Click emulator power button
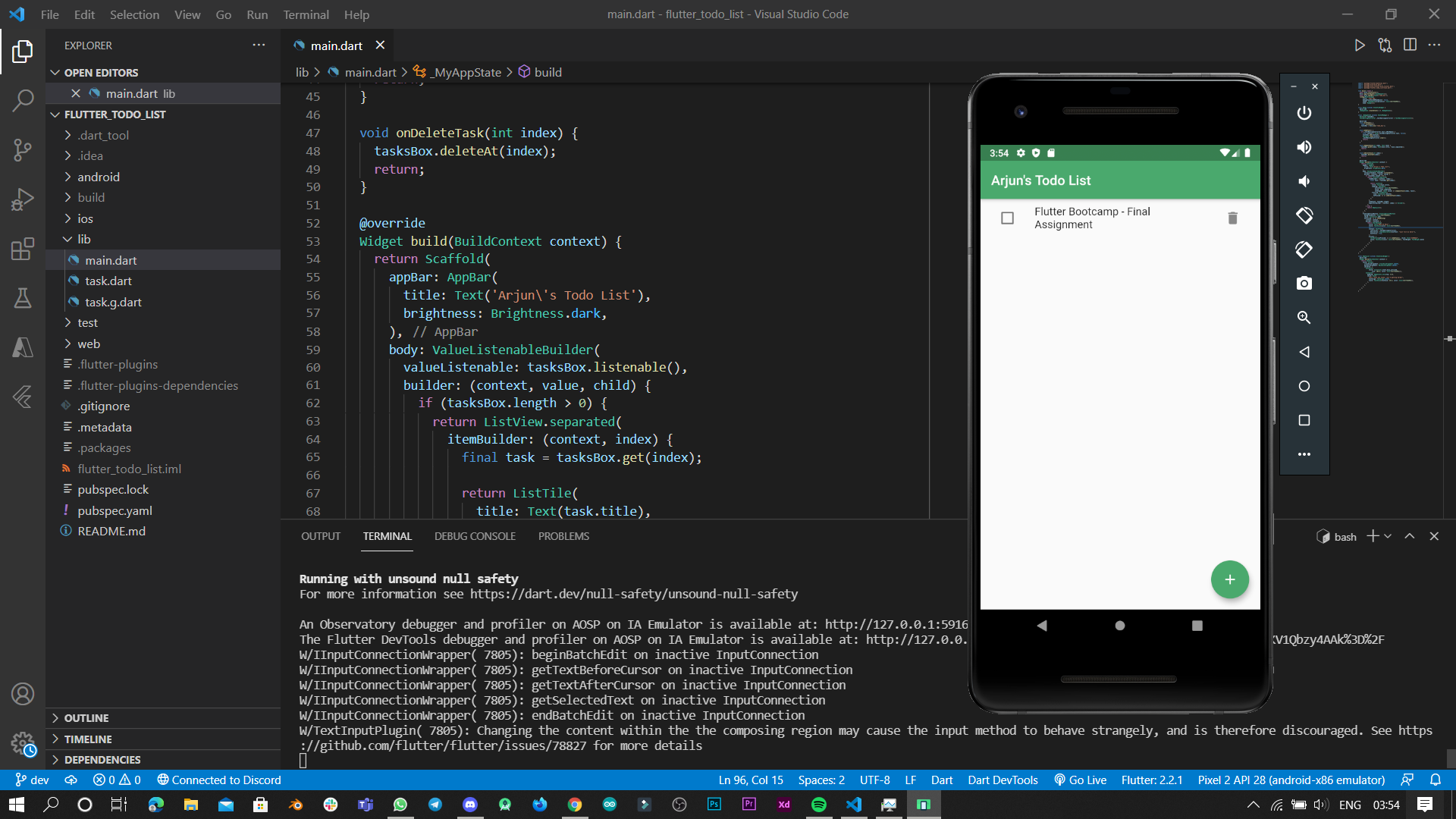 tap(1304, 113)
